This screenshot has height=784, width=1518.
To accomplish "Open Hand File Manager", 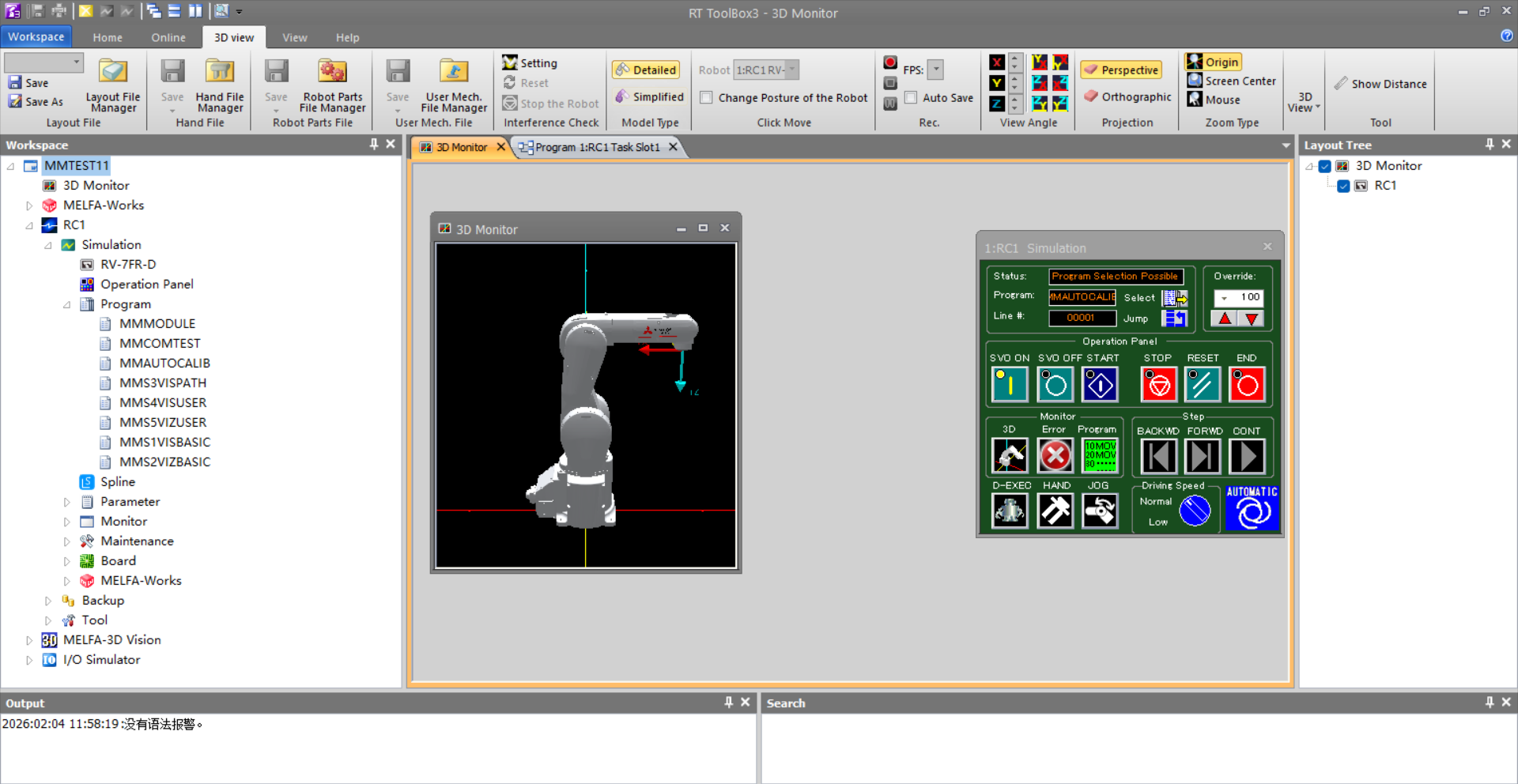I will coord(220,85).
